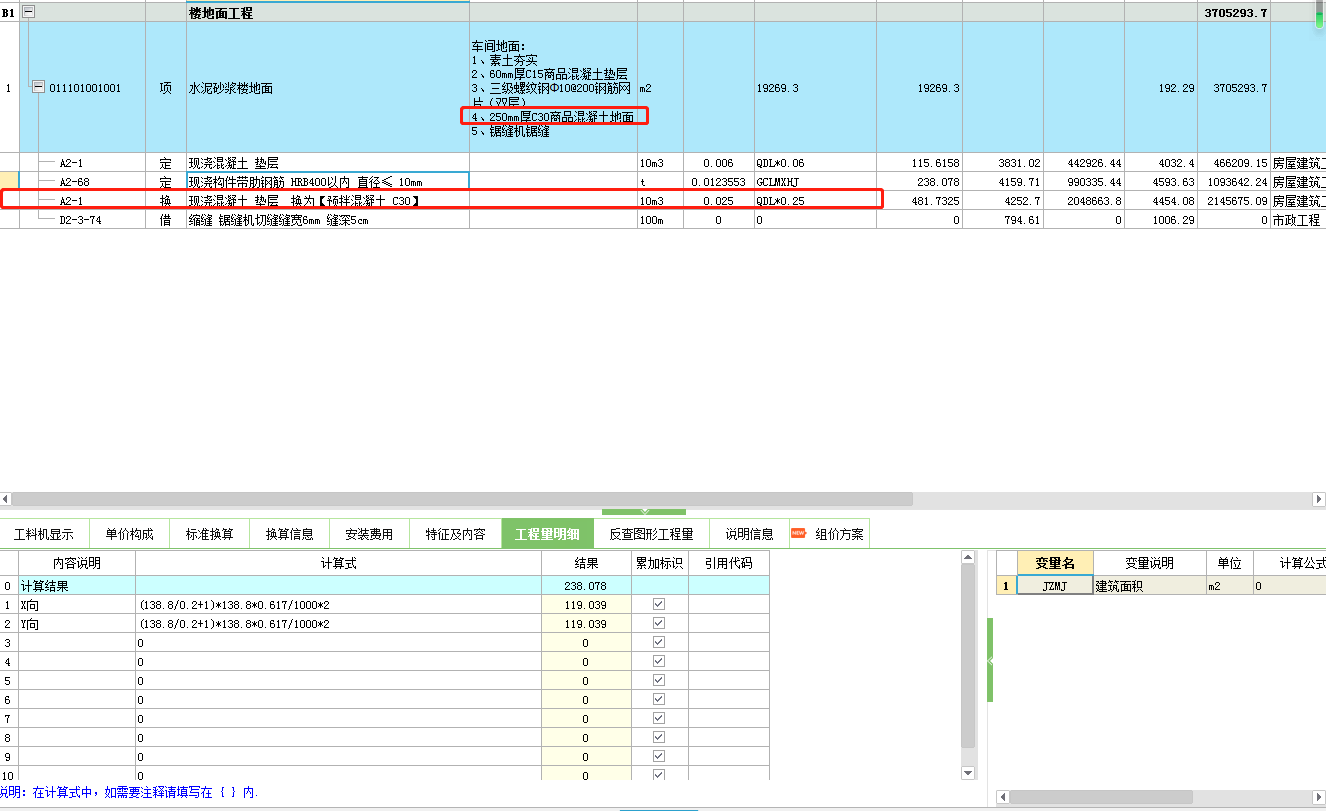The width and height of the screenshot is (1326, 811).
Task: Click the 0.0123553 content cell
Action: (718, 182)
